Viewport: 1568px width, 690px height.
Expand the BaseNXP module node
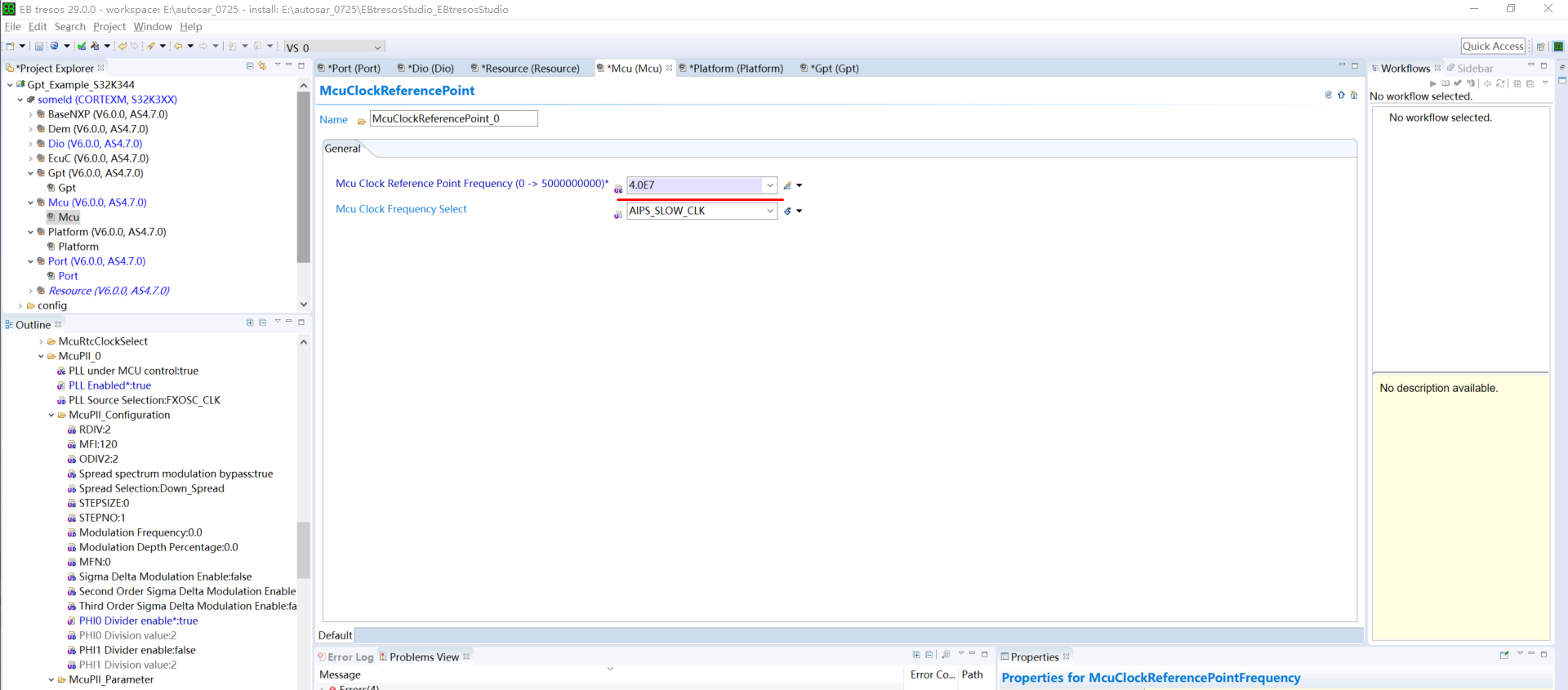tap(31, 114)
